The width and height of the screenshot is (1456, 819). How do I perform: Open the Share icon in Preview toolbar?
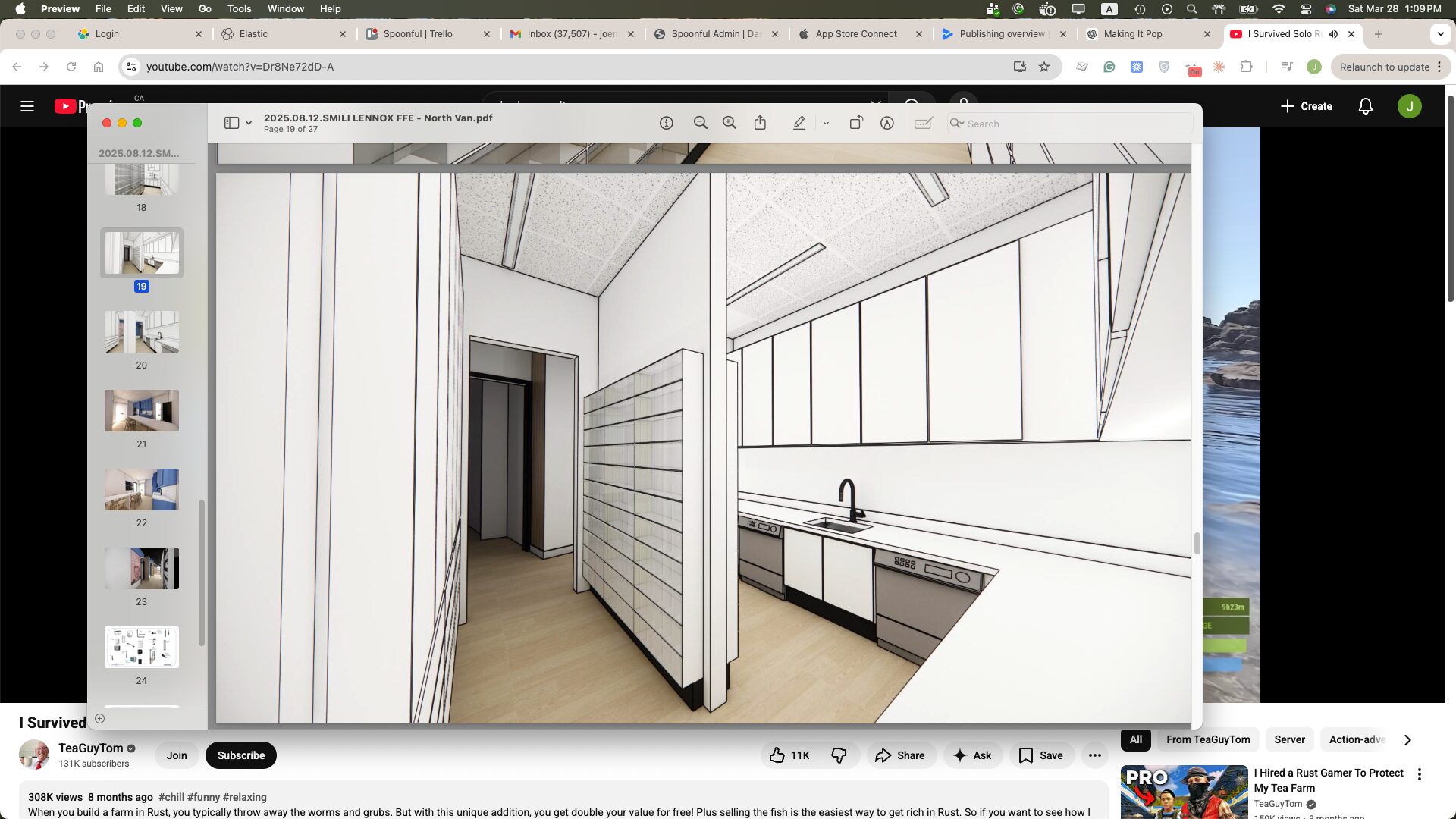[760, 123]
